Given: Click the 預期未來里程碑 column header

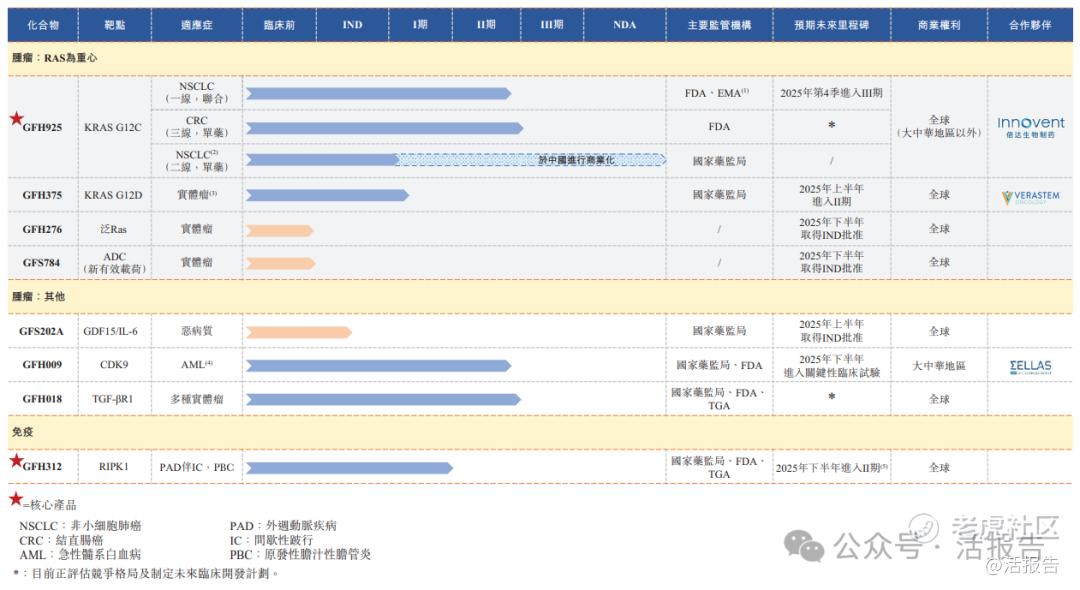Looking at the screenshot, I should (831, 25).
